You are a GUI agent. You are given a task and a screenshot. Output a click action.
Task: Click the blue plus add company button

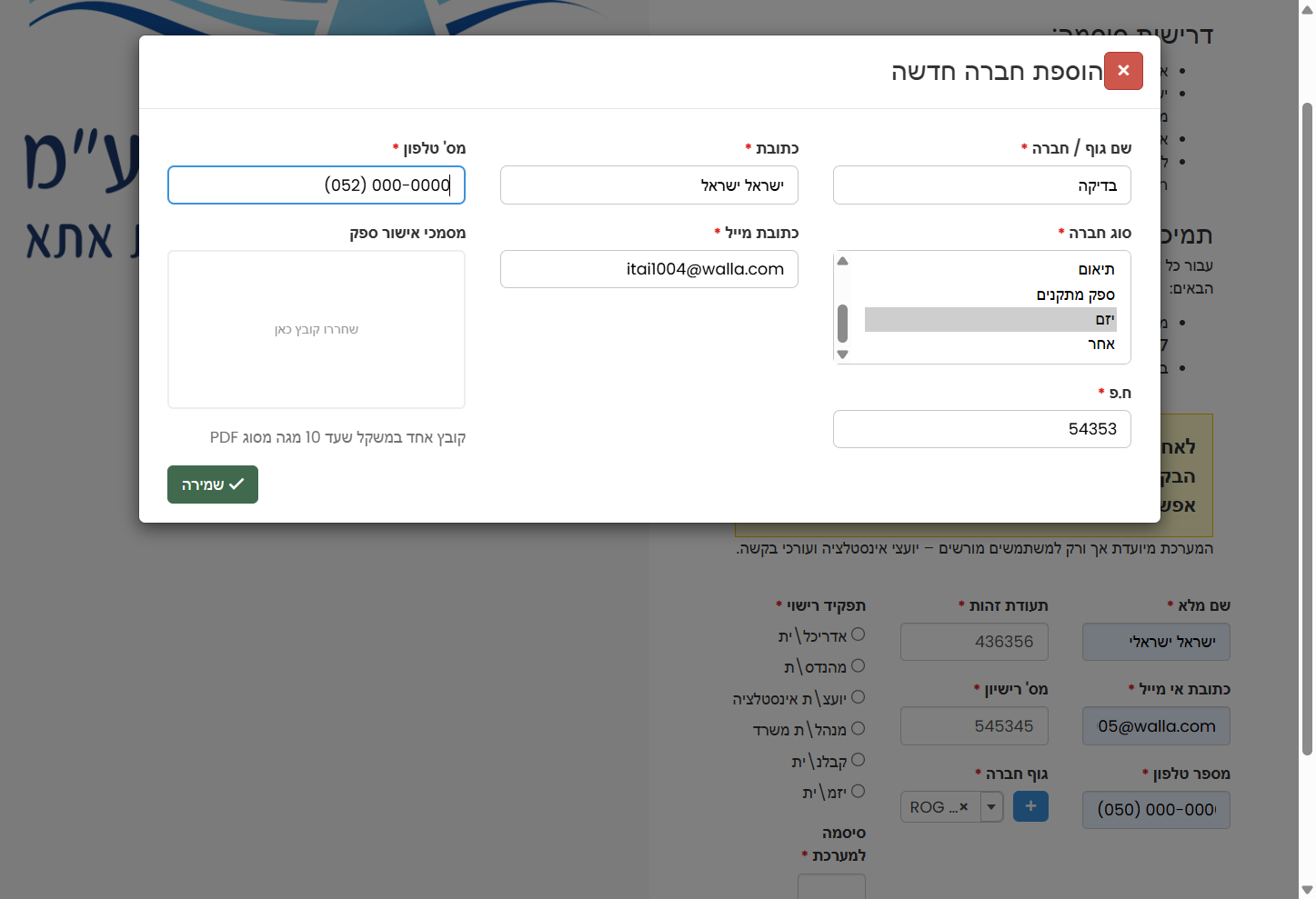click(x=1030, y=806)
